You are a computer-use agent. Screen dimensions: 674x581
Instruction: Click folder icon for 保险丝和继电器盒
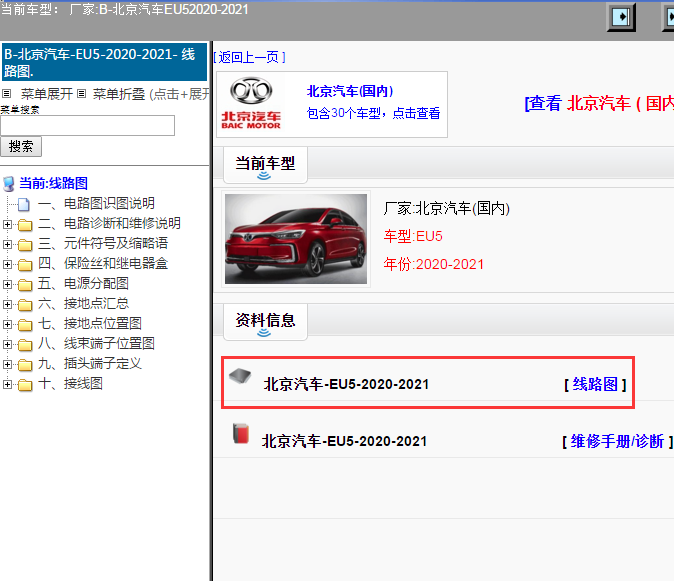coord(25,265)
